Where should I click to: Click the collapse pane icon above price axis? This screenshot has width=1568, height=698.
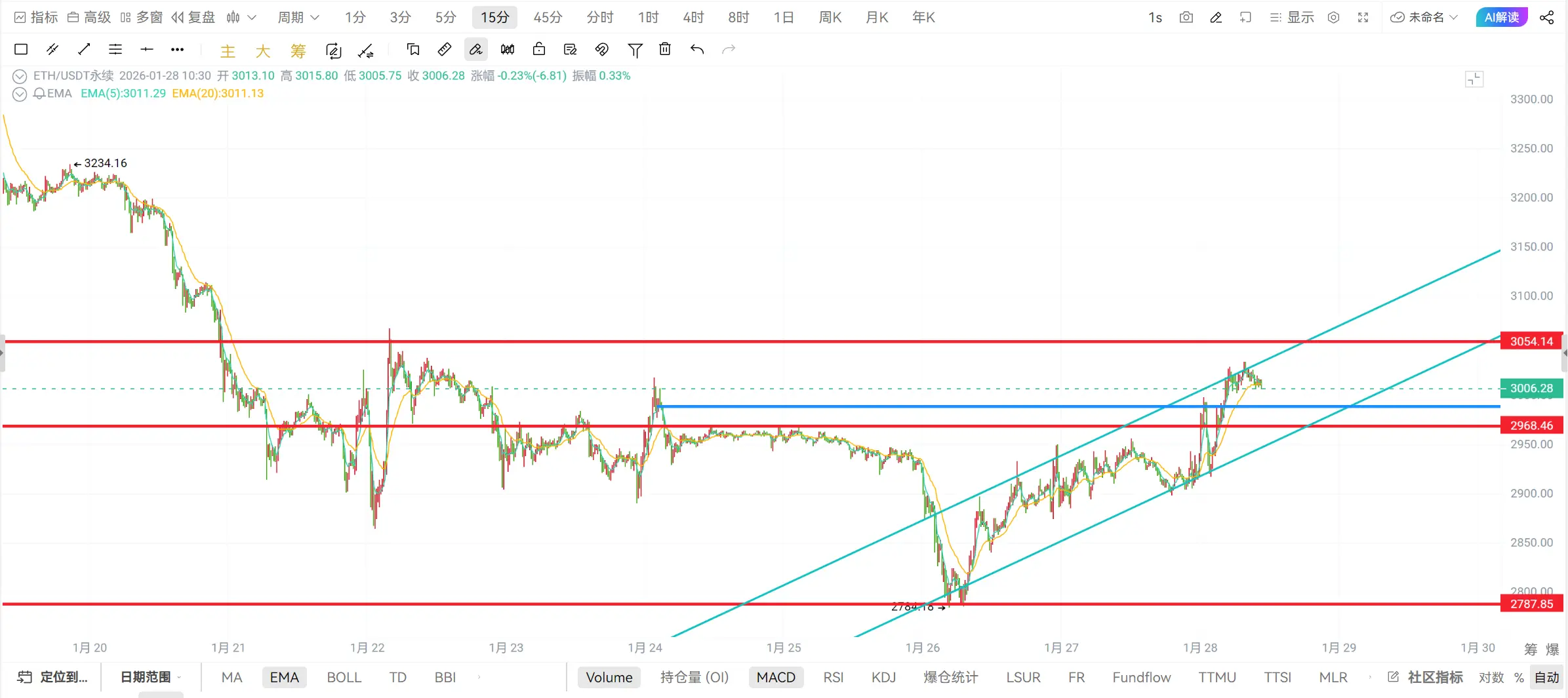tap(1474, 79)
